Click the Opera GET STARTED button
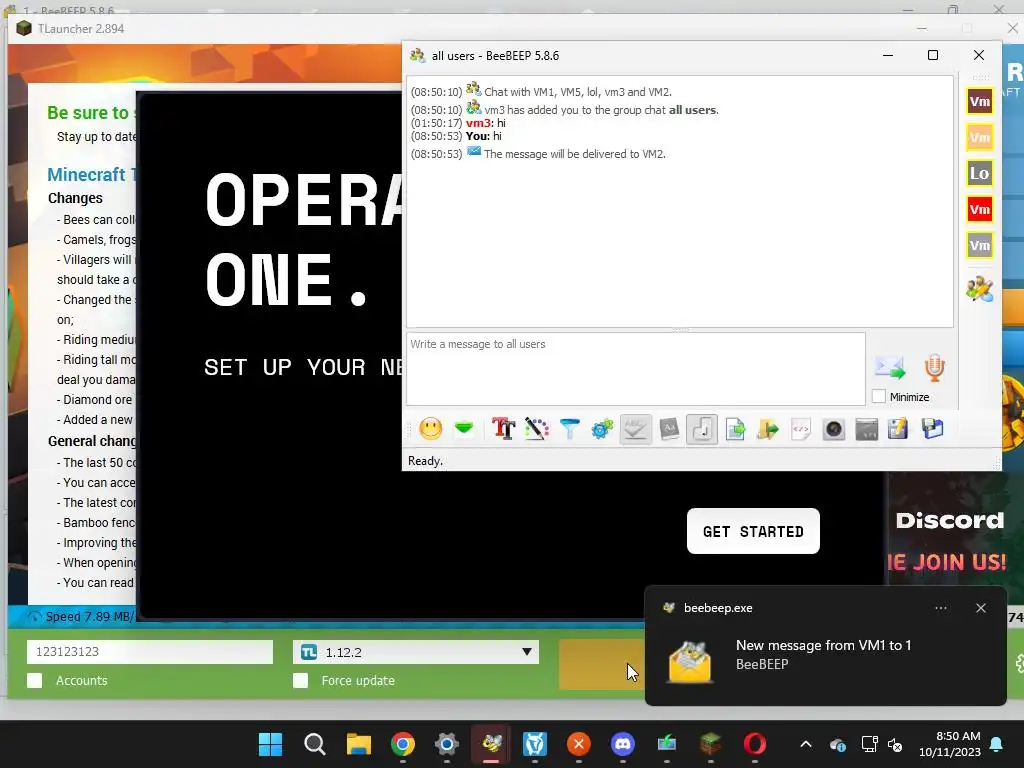The height and width of the screenshot is (768, 1024). pos(753,531)
